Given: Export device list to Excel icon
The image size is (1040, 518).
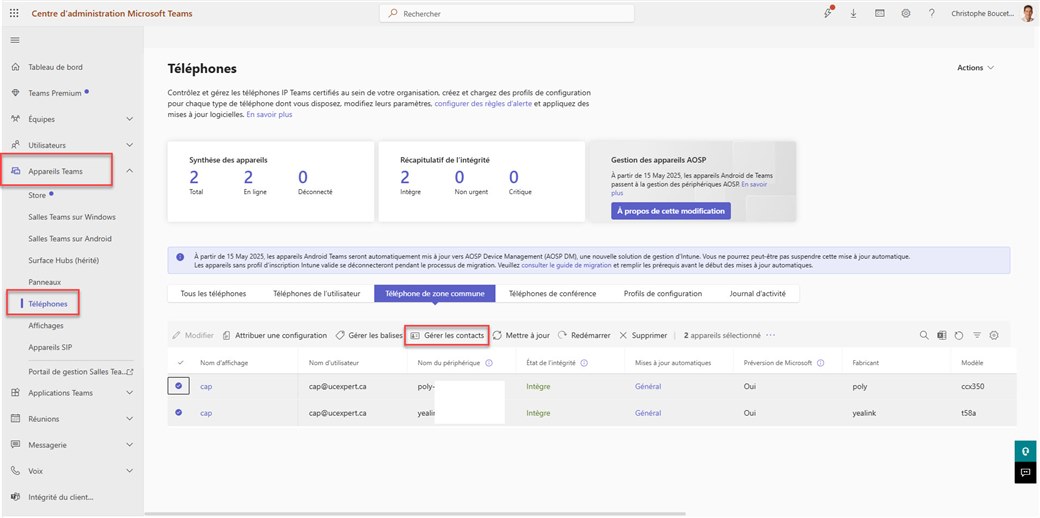Looking at the screenshot, I should [942, 336].
